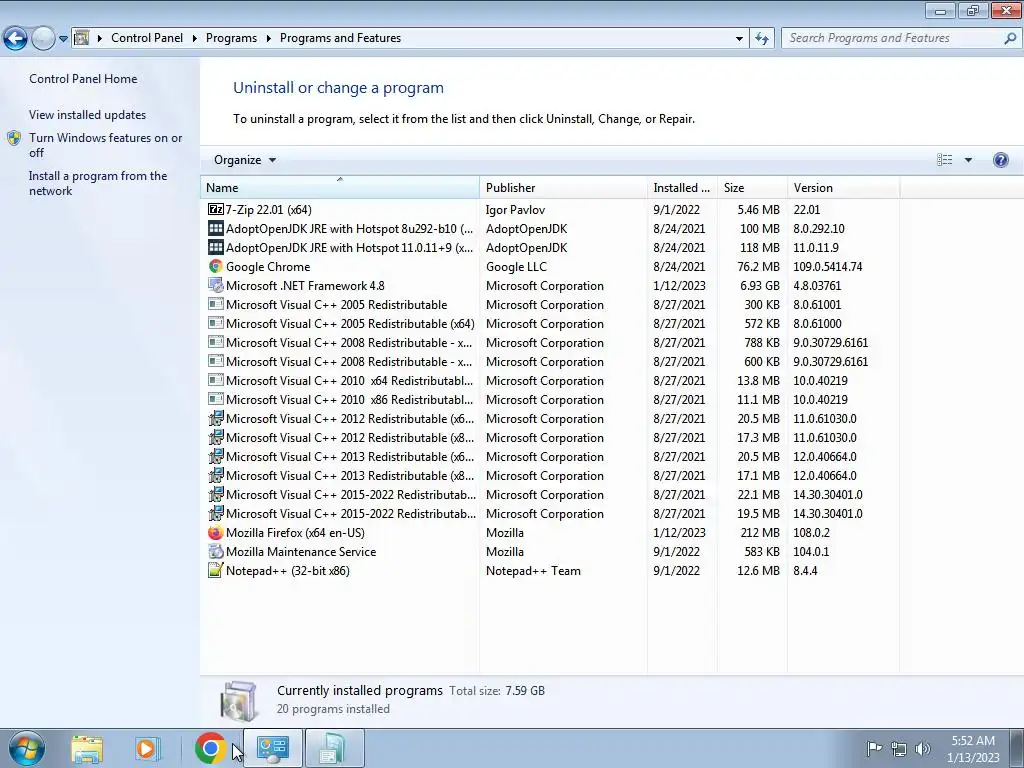Click version 109.0.5414.74 cell

point(827,266)
